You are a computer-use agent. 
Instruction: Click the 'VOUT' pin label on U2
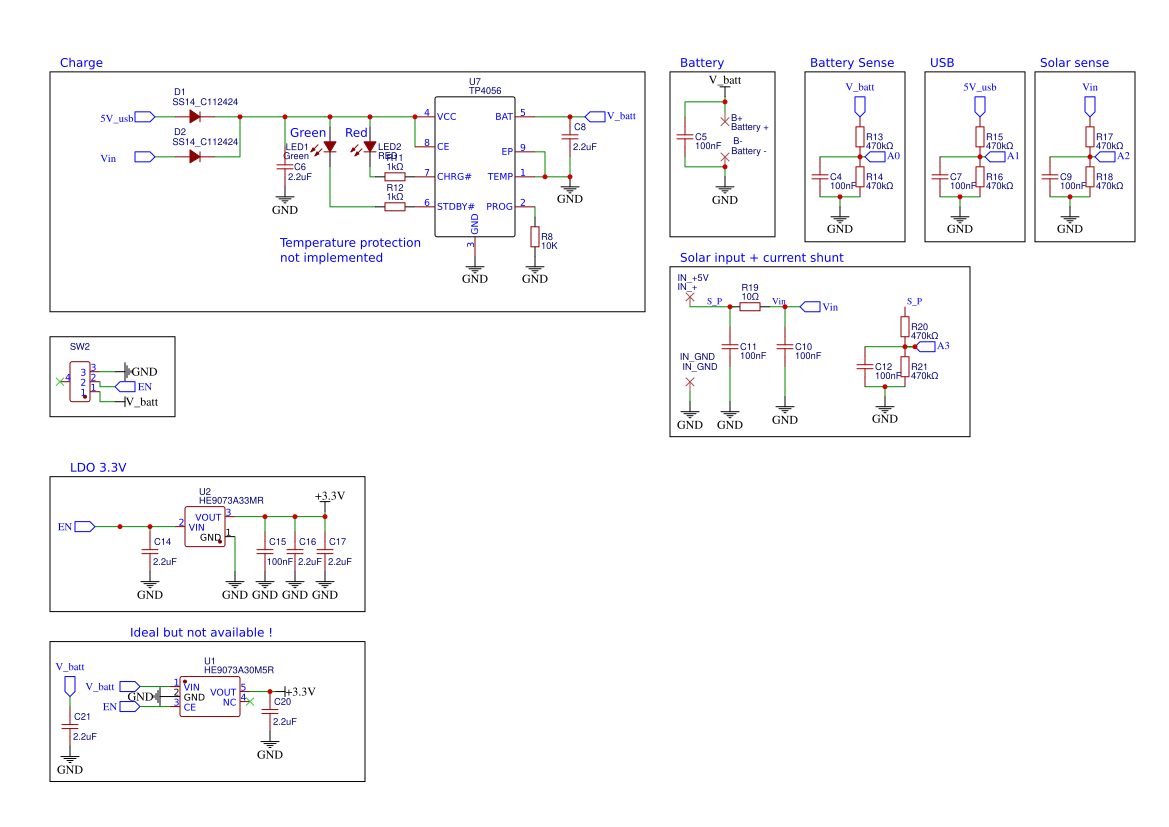208,518
